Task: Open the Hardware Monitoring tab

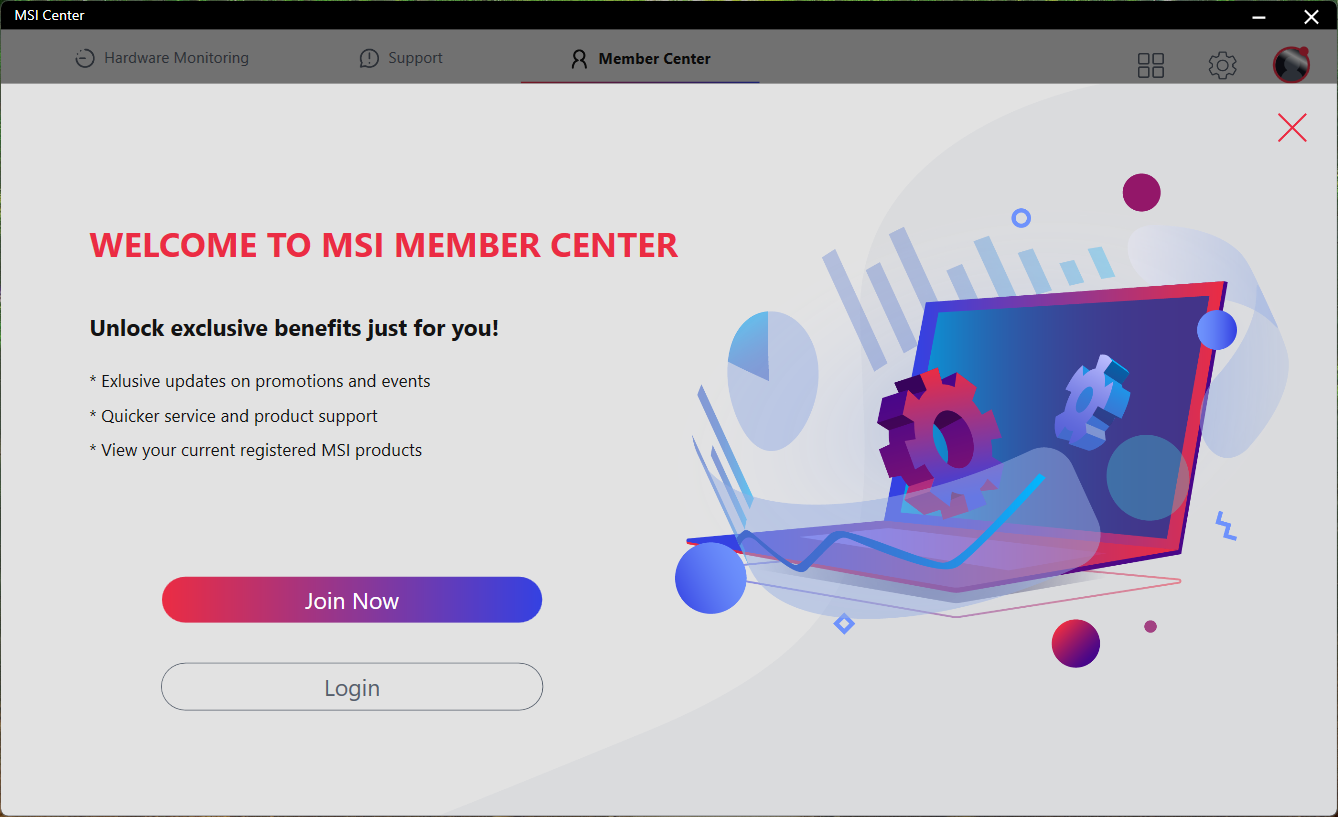Action: coord(162,58)
